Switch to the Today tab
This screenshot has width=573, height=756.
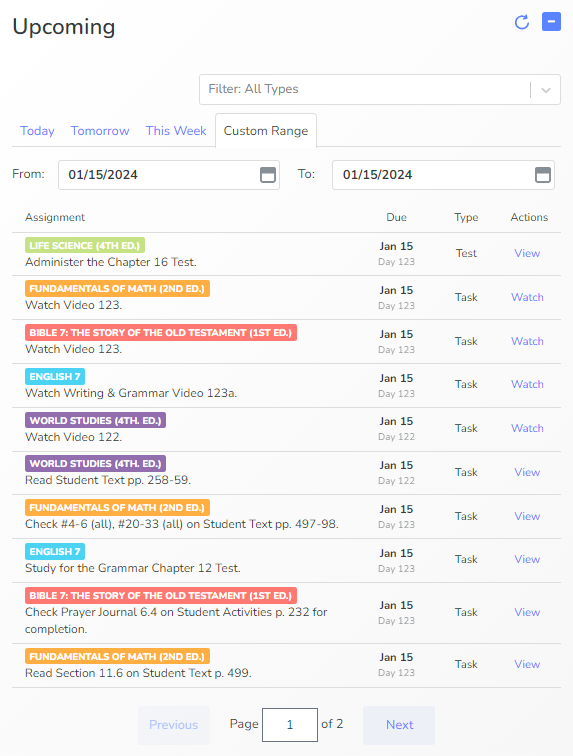(x=37, y=131)
